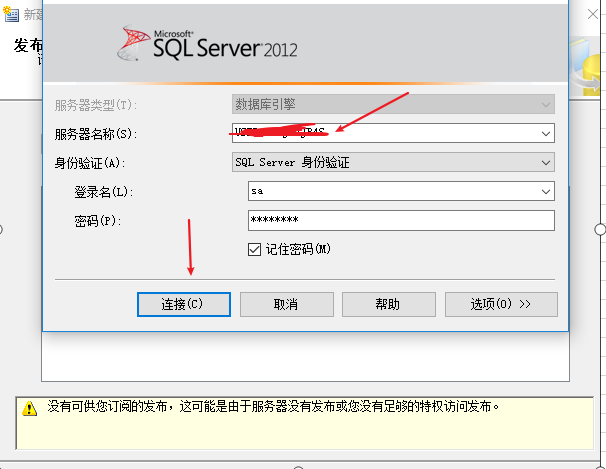Toggle Remember password (记住密码) checkbox

254,250
